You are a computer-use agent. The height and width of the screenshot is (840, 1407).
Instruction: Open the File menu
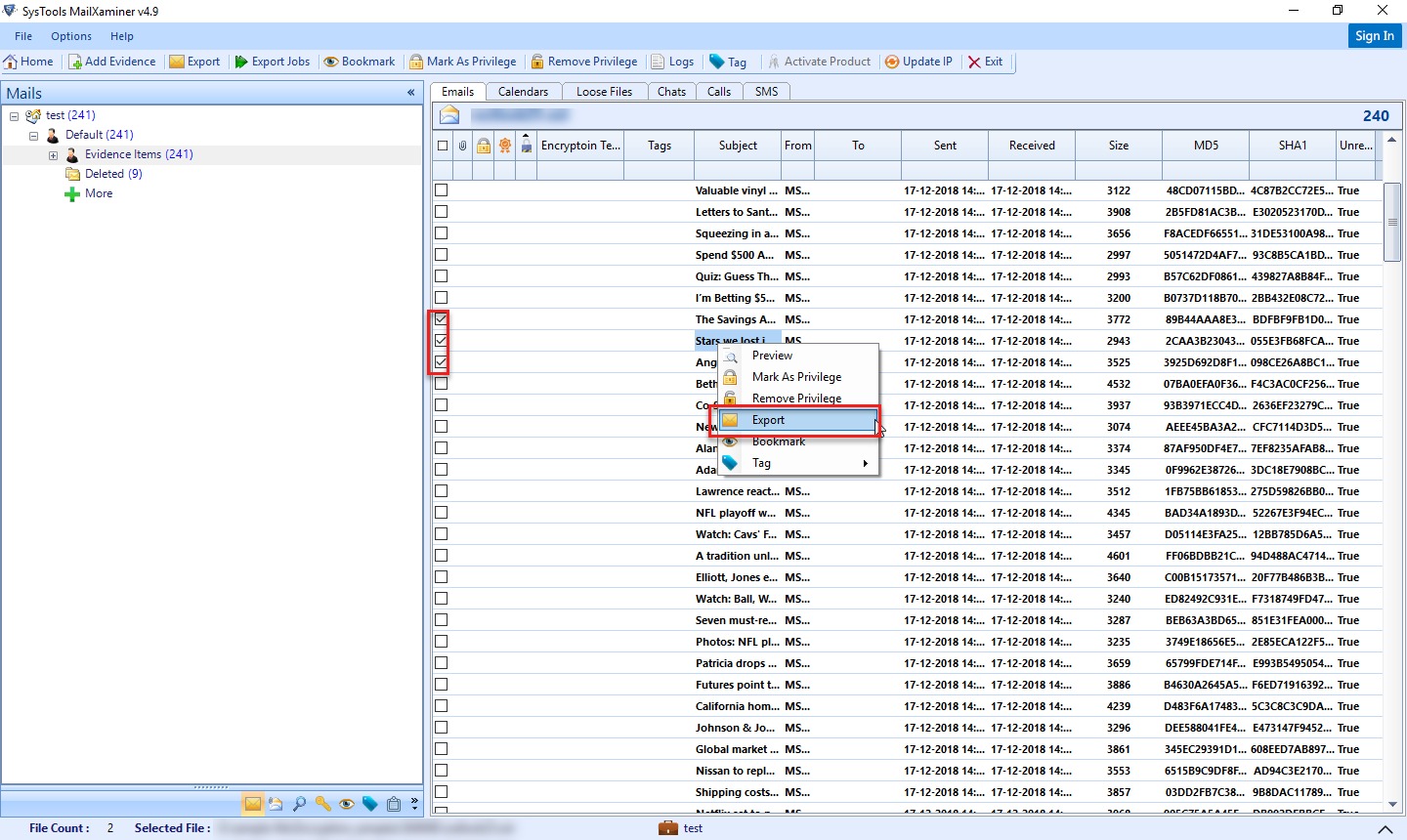click(x=23, y=36)
